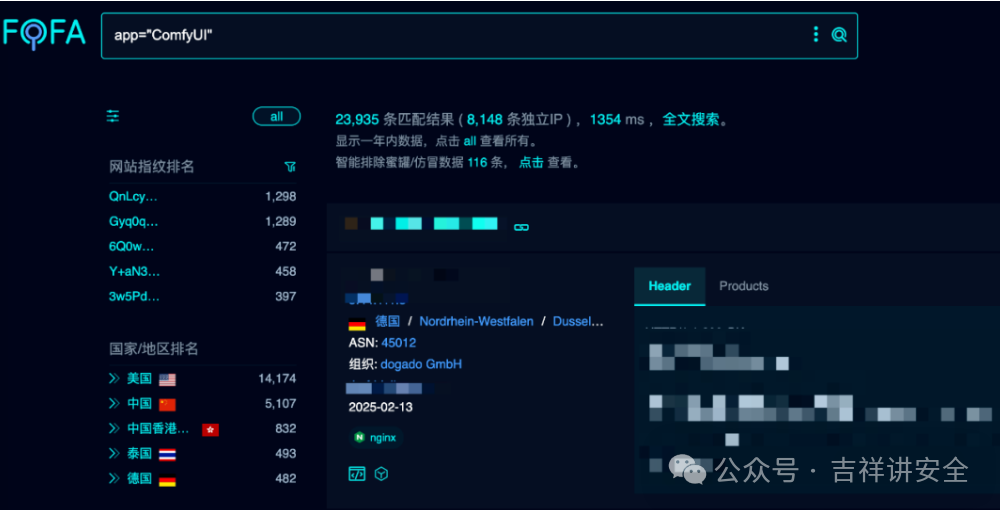This screenshot has width=1000, height=510.
Task: Select fingerprint 6Q0w… entry
Action: [x=131, y=246]
